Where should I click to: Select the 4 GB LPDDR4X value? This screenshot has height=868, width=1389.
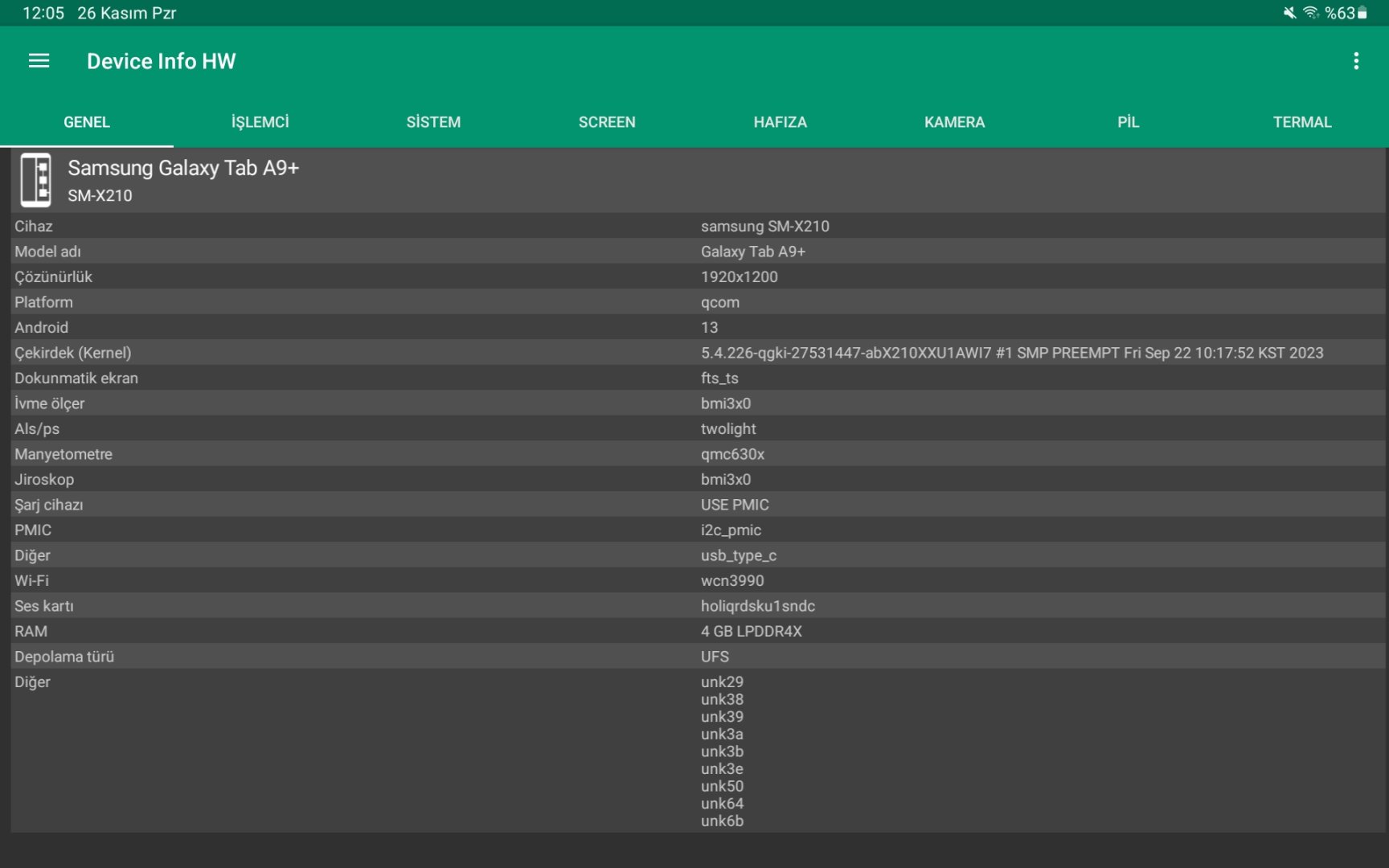[752, 632]
